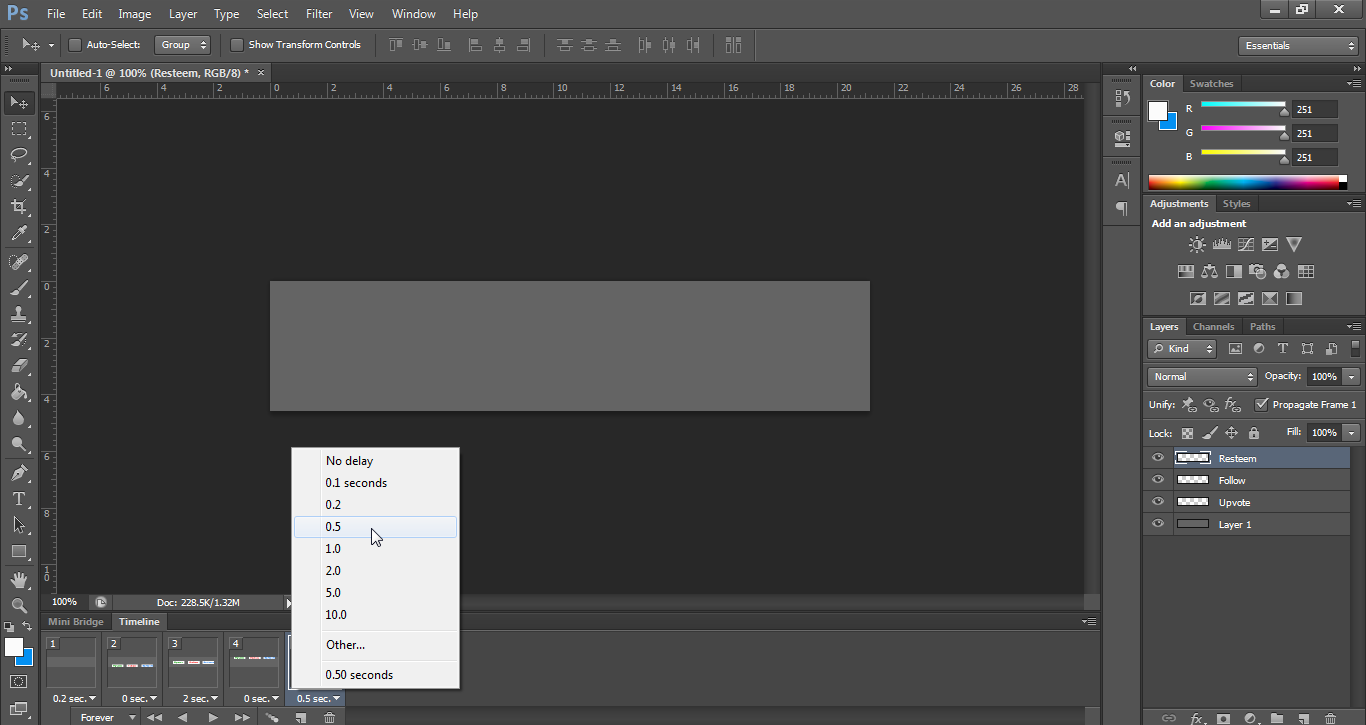The image size is (1366, 725).
Task: Delete layer with the trash icon
Action: pyautogui.click(x=1330, y=718)
